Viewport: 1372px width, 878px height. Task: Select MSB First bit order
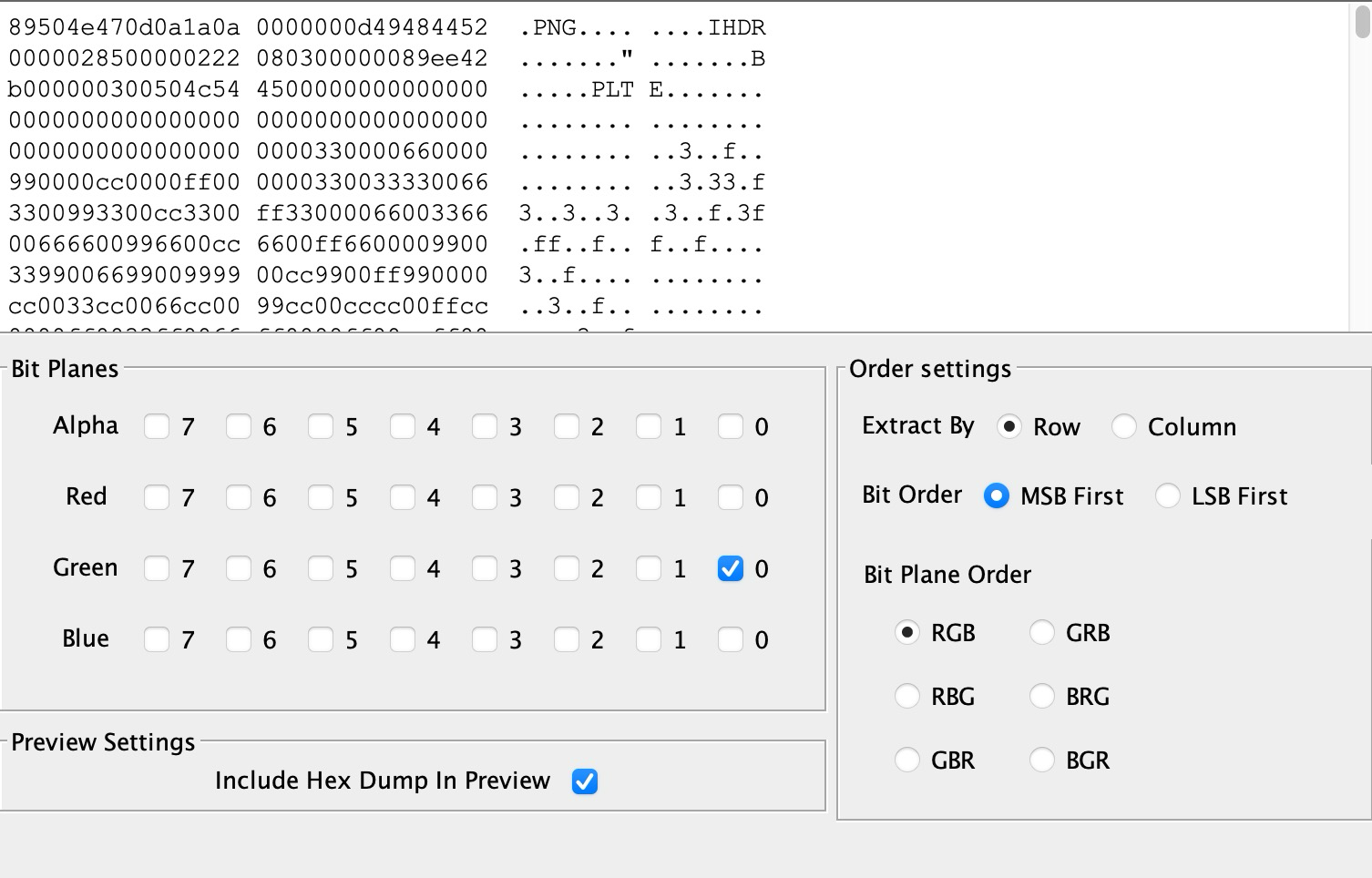[996, 495]
